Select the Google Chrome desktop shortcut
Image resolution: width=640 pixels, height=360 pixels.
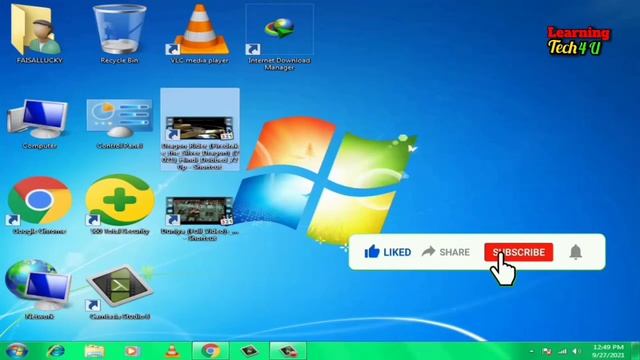pos(39,205)
